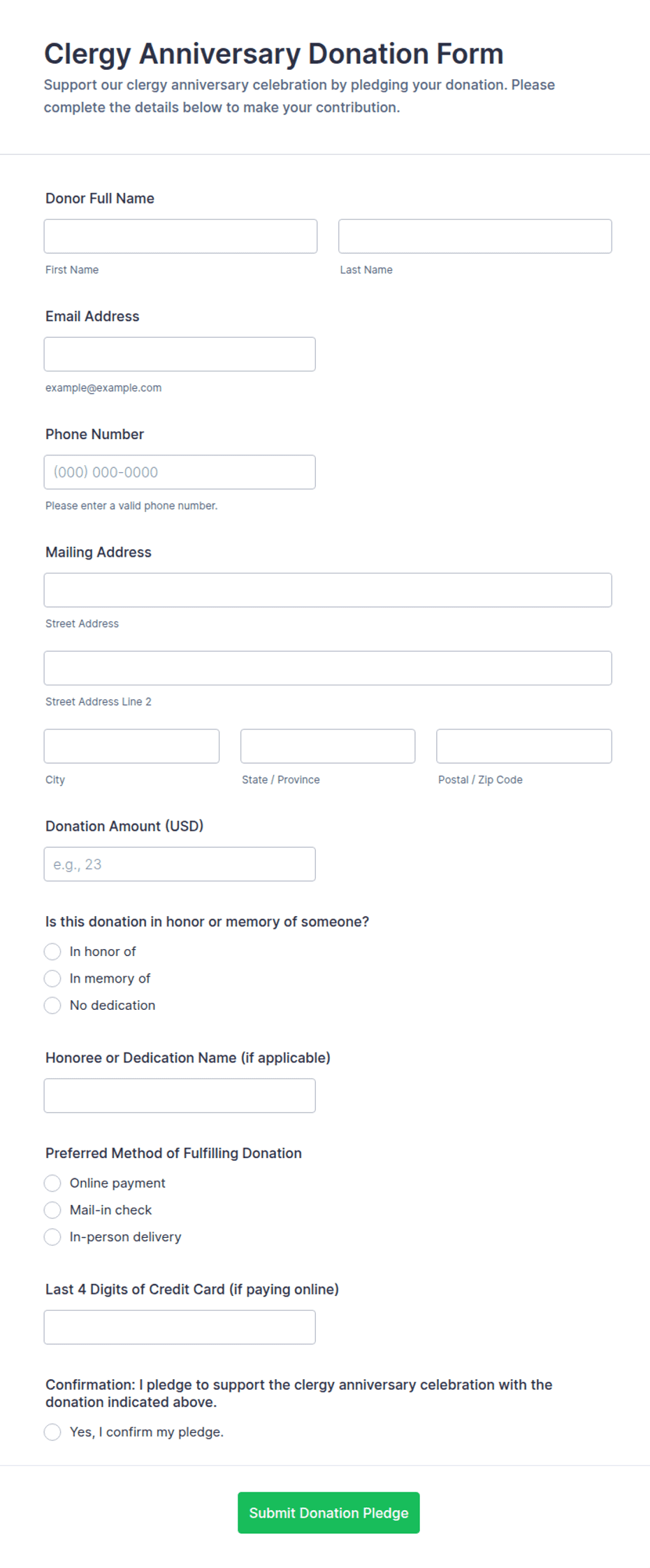Click the Last Name input field
This screenshot has width=650, height=1568.
[x=475, y=236]
